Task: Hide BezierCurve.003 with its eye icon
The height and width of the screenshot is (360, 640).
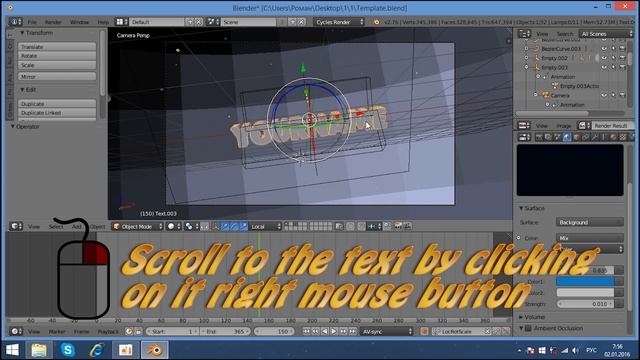Action: click(604, 49)
